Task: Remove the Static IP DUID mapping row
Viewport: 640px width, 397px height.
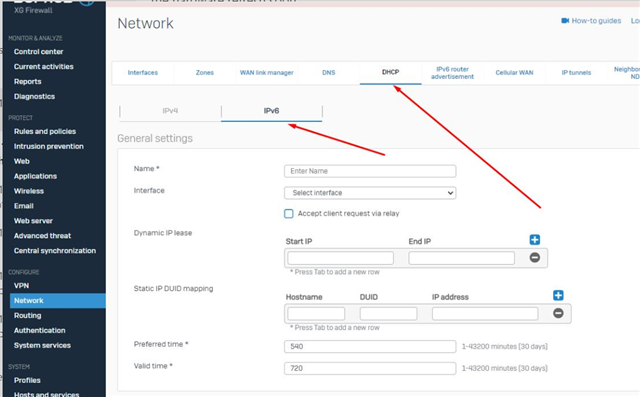Action: (558, 313)
